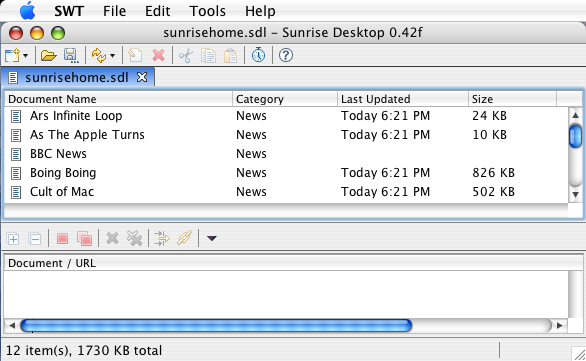
Task: Close the sunrisehome.sdl tab
Action: (142, 77)
